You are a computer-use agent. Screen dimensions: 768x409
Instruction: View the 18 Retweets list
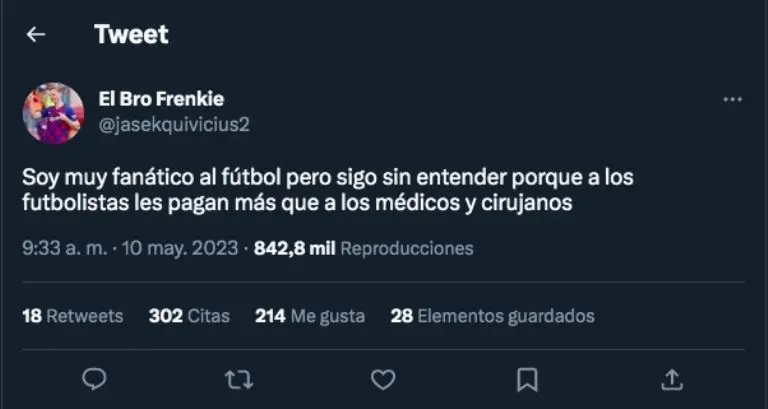(x=72, y=316)
